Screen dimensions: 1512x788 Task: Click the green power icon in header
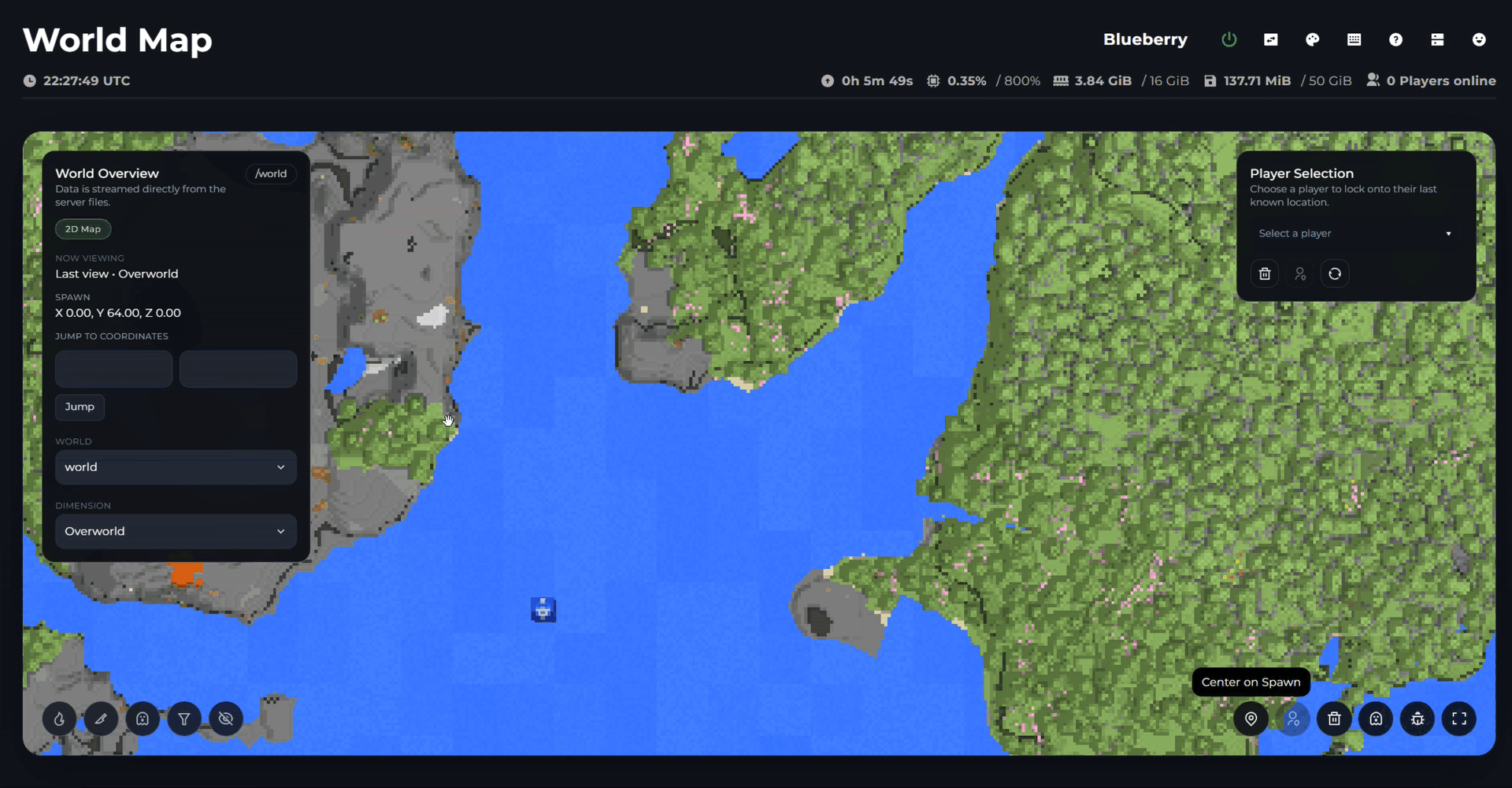point(1228,39)
